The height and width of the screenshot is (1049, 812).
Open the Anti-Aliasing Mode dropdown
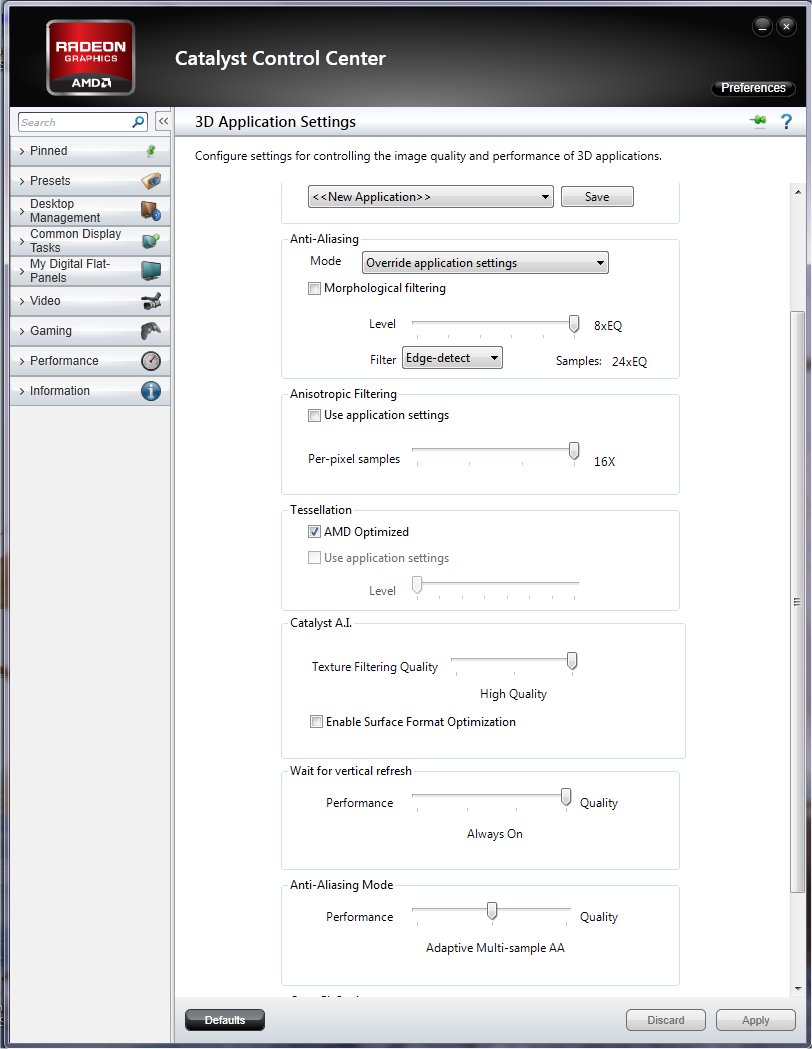pos(486,263)
